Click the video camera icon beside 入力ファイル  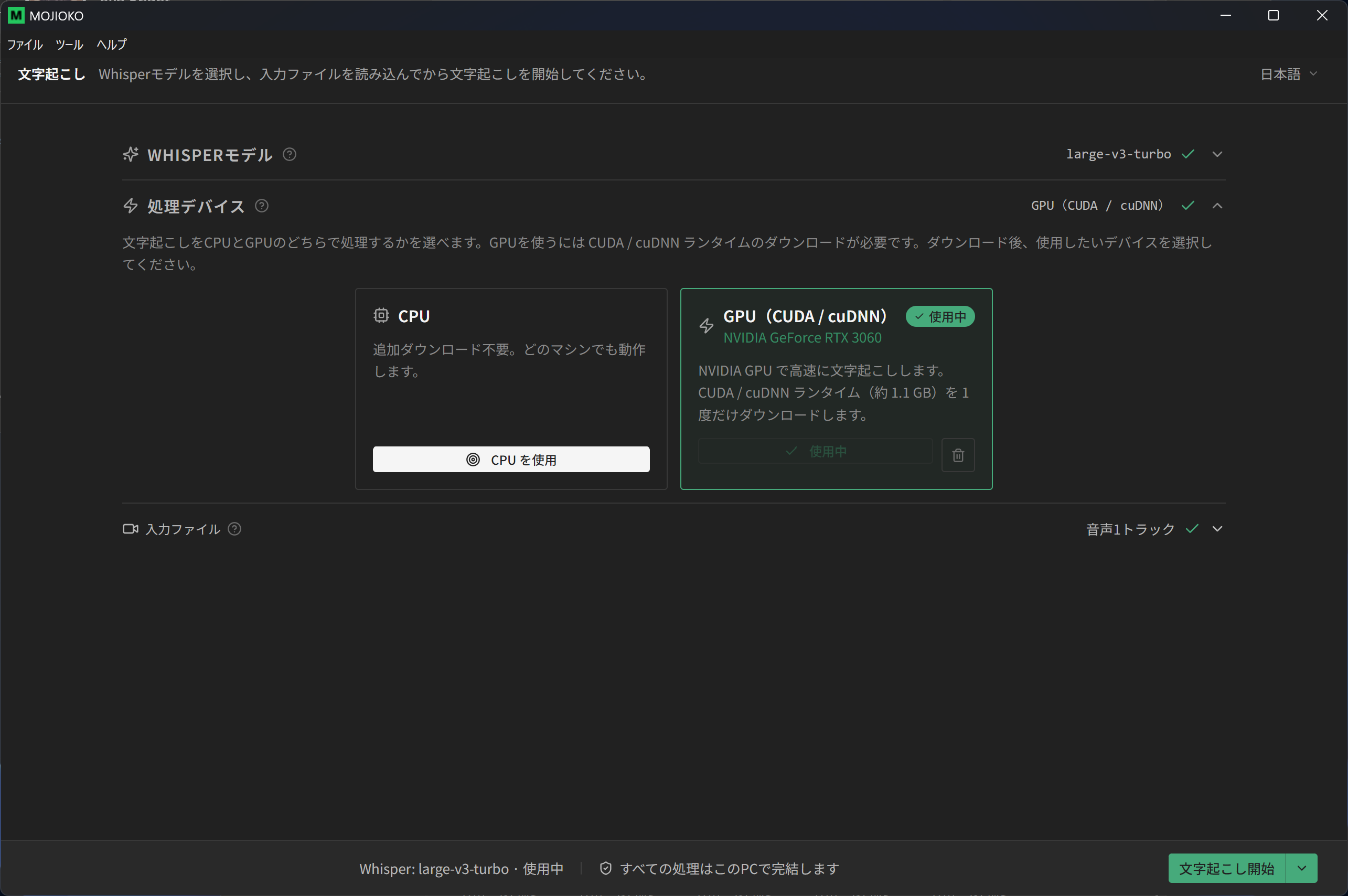[x=131, y=529]
